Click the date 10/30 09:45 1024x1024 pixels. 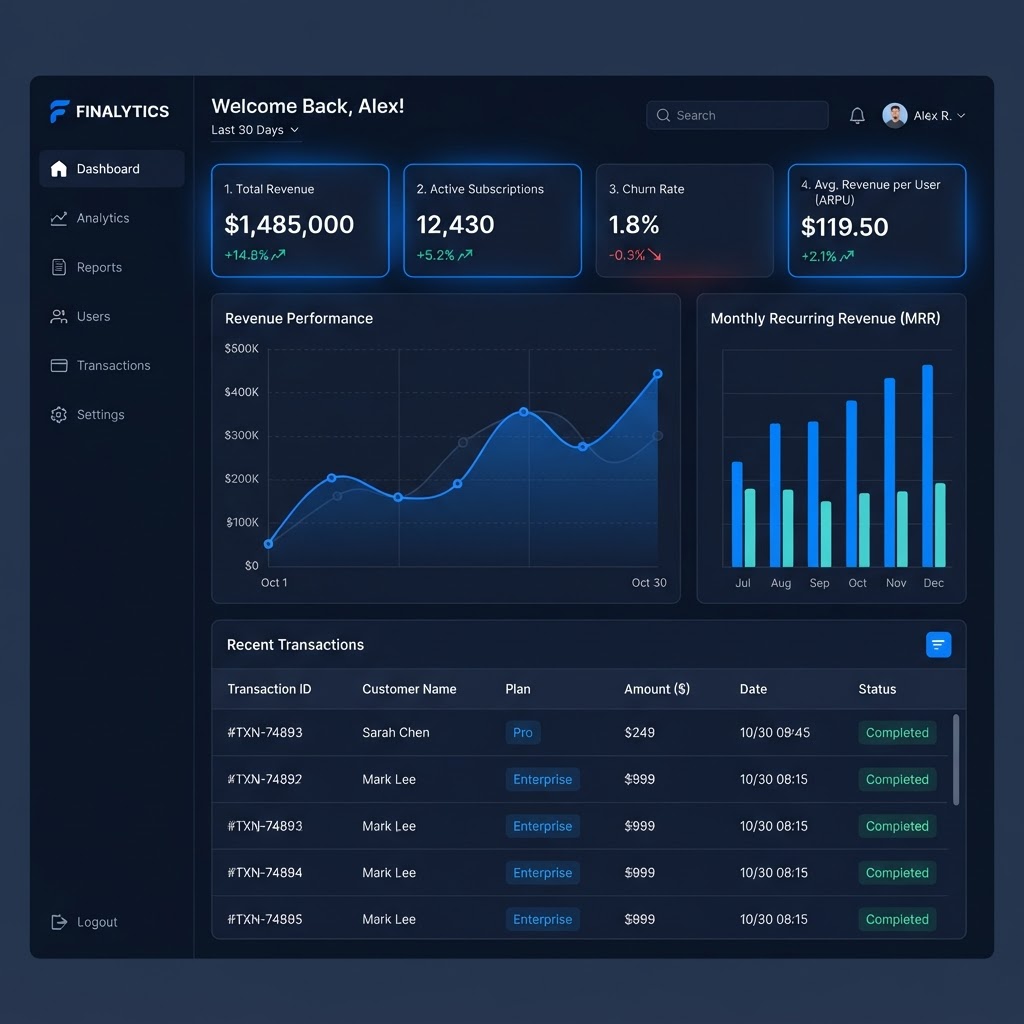775,733
